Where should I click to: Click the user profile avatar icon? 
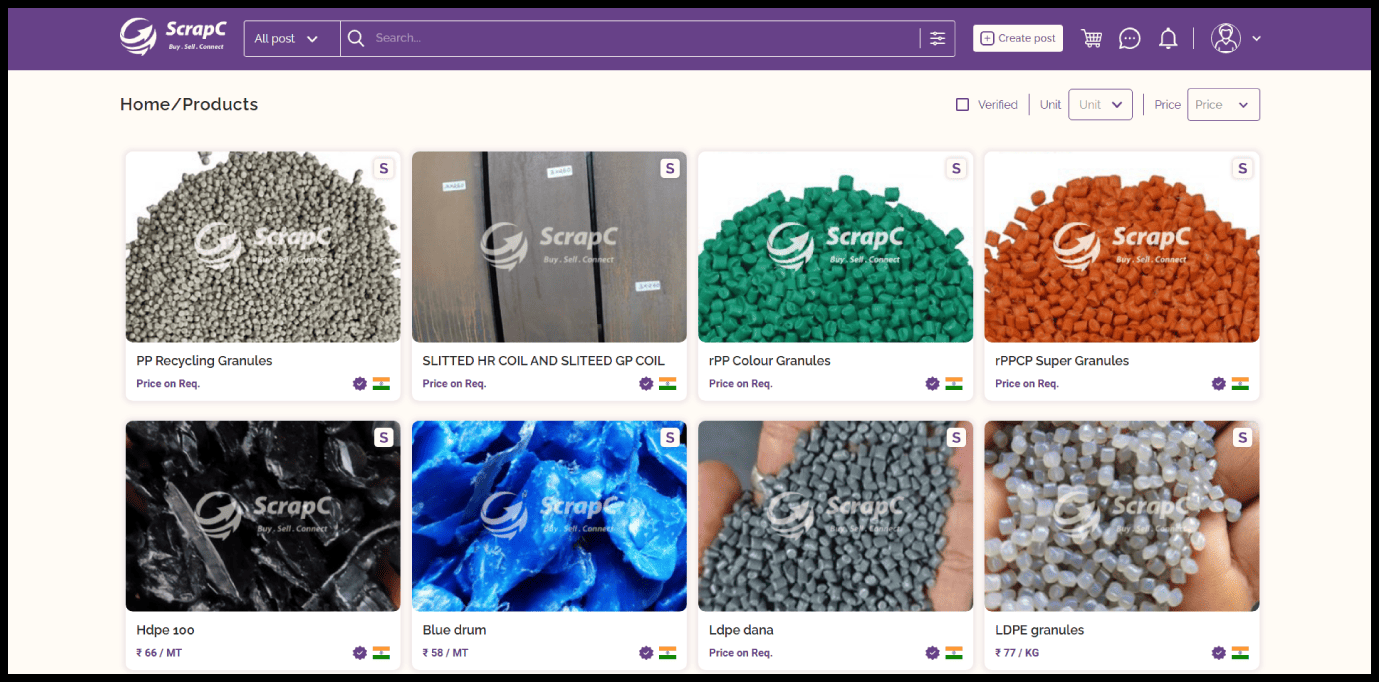[1225, 38]
